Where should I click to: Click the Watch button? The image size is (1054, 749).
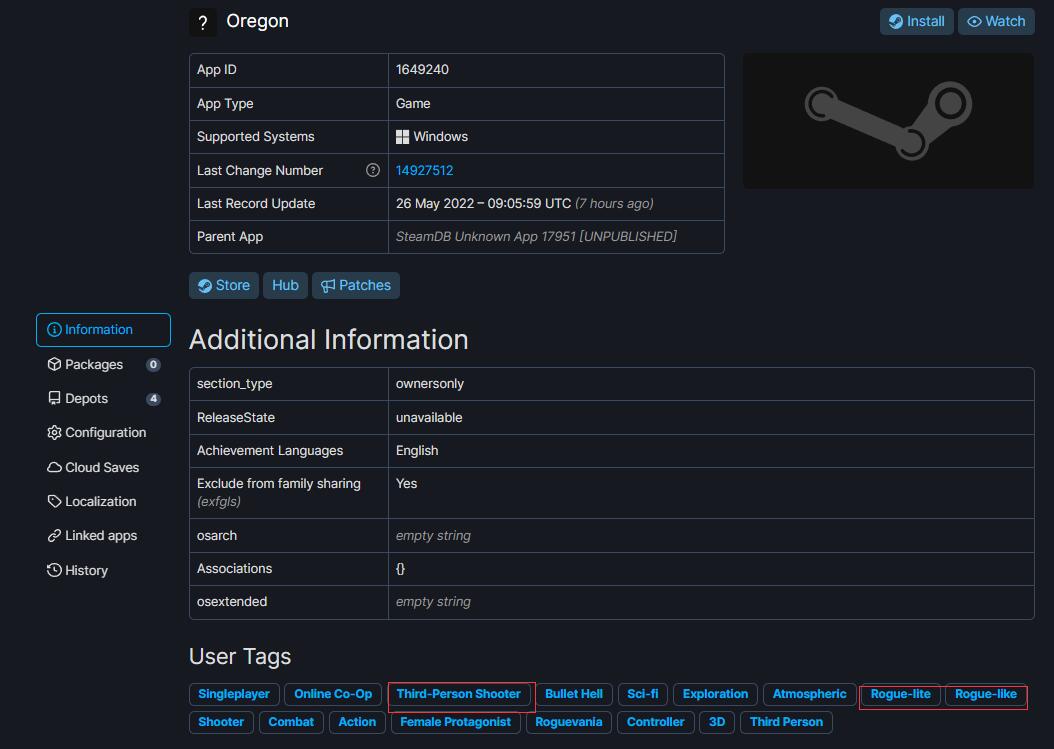(x=996, y=22)
